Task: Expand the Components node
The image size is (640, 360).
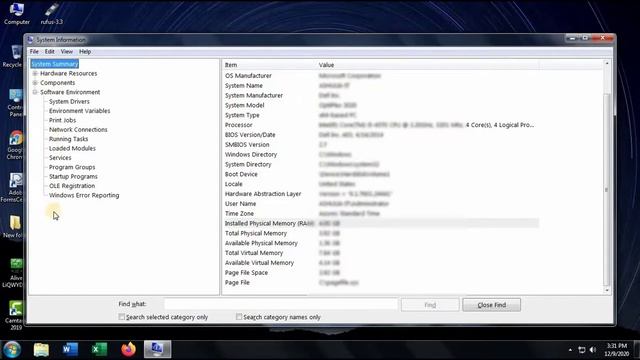Action: 35,83
